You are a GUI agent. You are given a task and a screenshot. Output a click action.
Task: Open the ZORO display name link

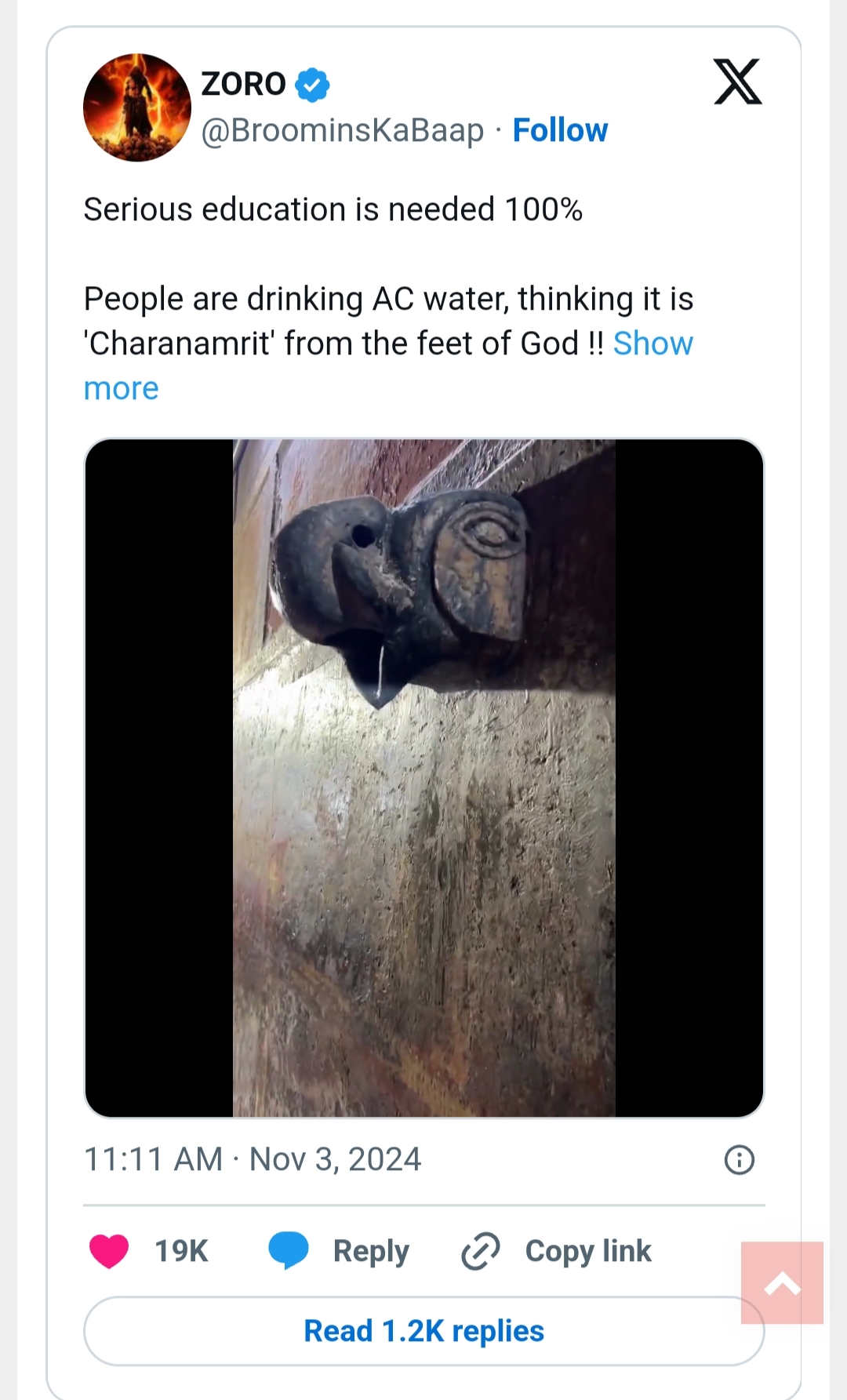(243, 84)
